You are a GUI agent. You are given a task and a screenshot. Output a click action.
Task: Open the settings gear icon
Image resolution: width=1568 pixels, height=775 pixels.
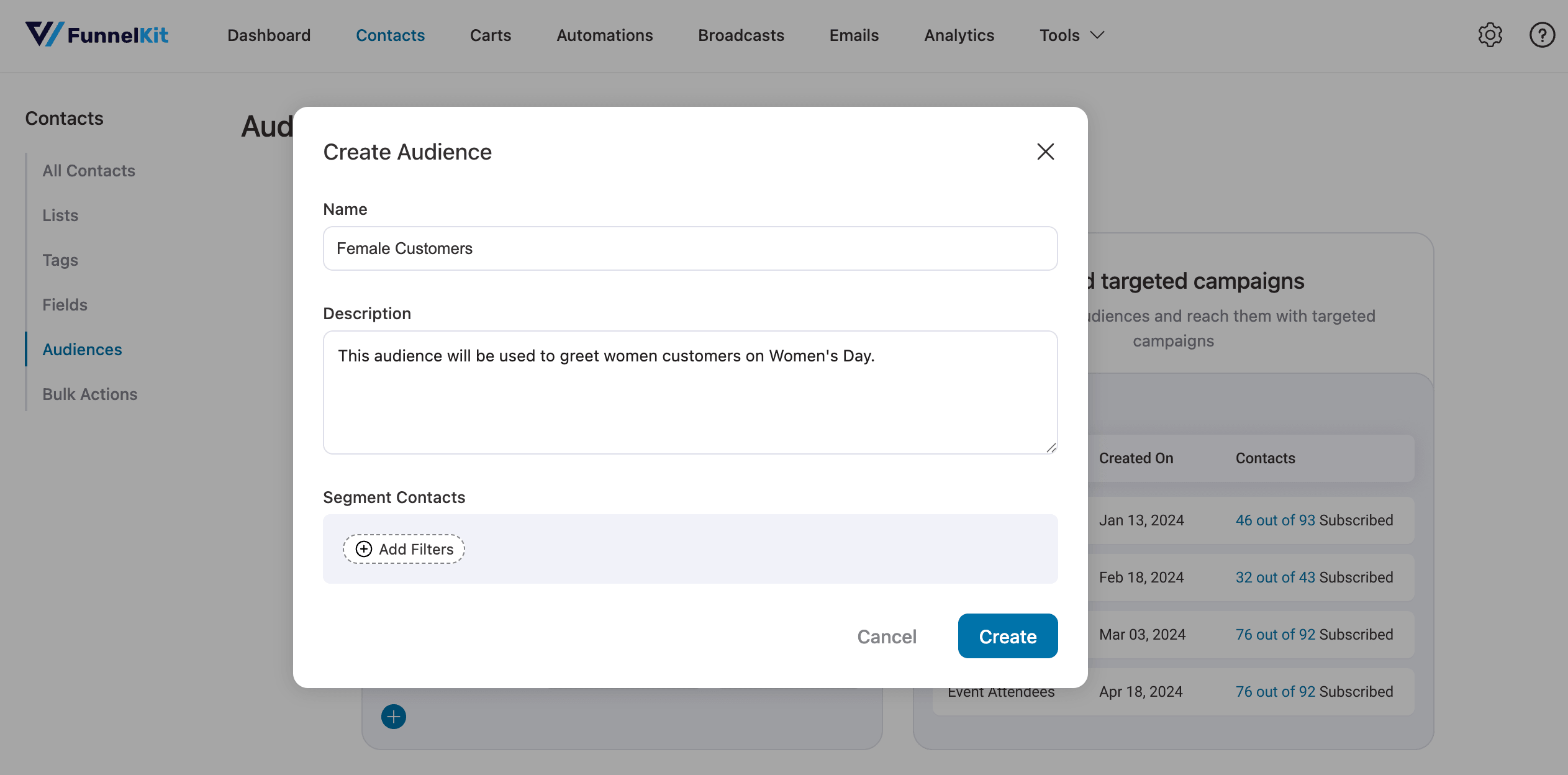click(1490, 35)
